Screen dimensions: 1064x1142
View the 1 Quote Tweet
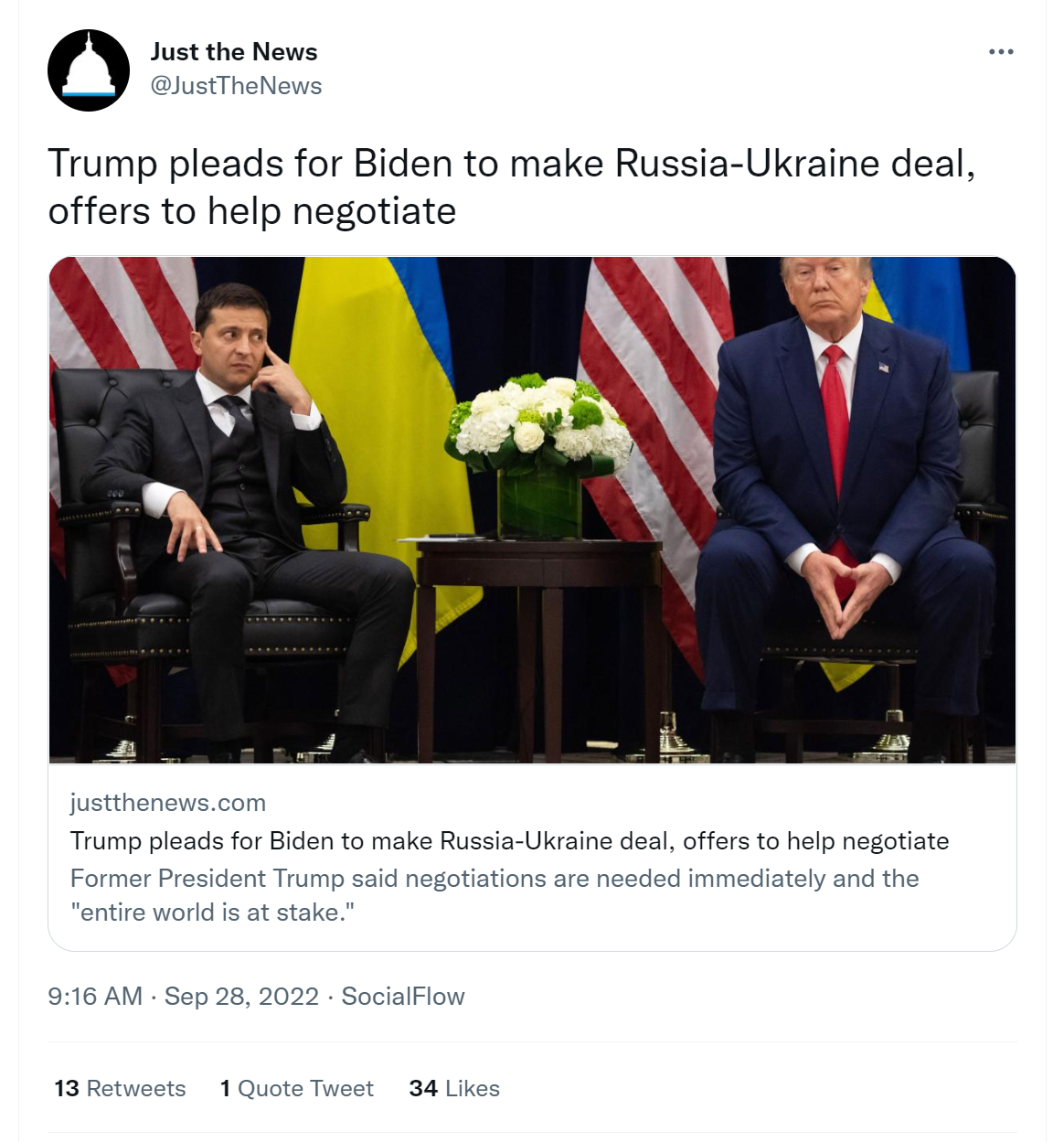297,1089
